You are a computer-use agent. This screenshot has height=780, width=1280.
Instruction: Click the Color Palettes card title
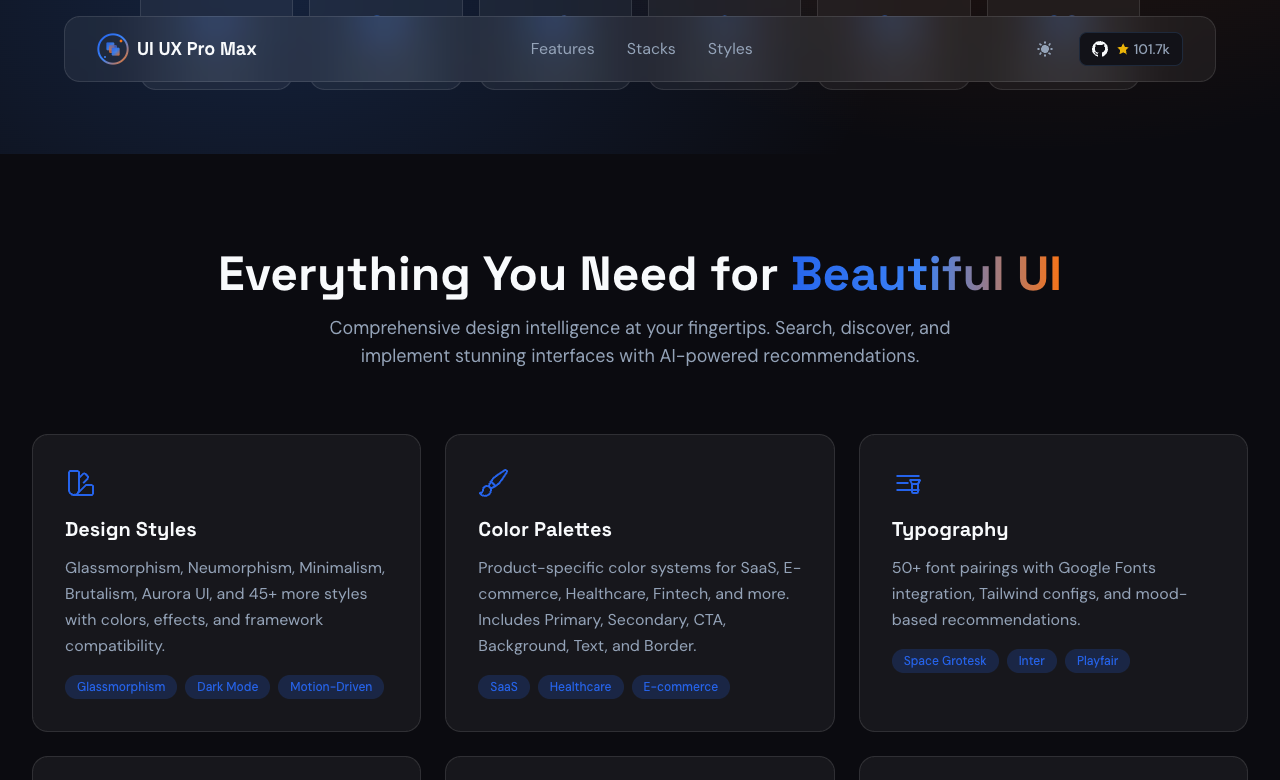pos(545,529)
